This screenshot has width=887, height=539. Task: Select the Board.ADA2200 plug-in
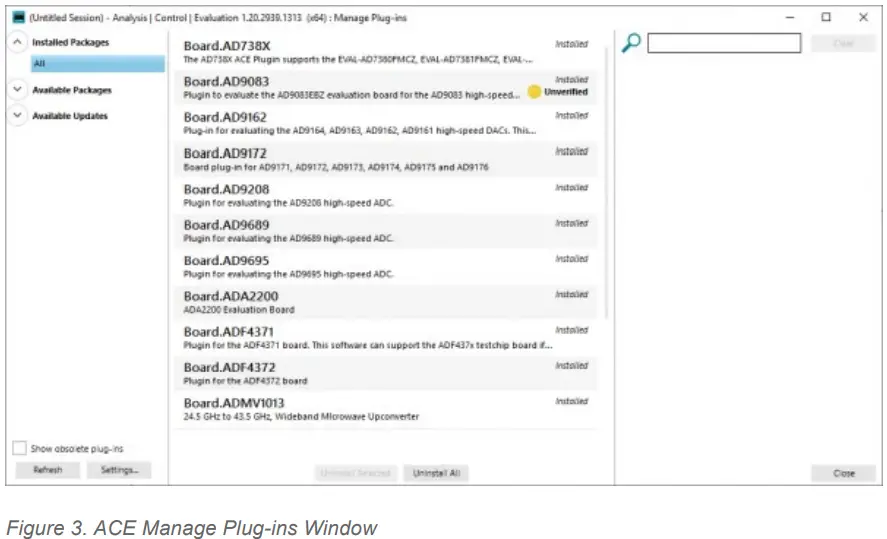[385, 302]
